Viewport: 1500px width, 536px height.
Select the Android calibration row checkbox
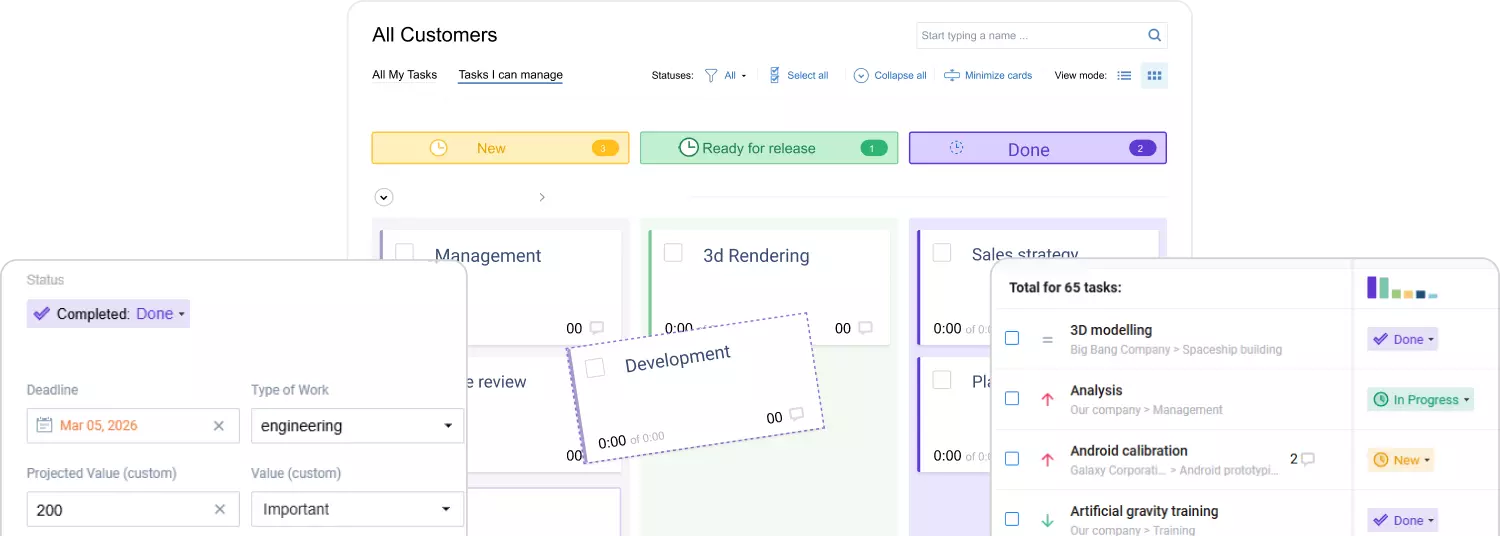point(1012,458)
